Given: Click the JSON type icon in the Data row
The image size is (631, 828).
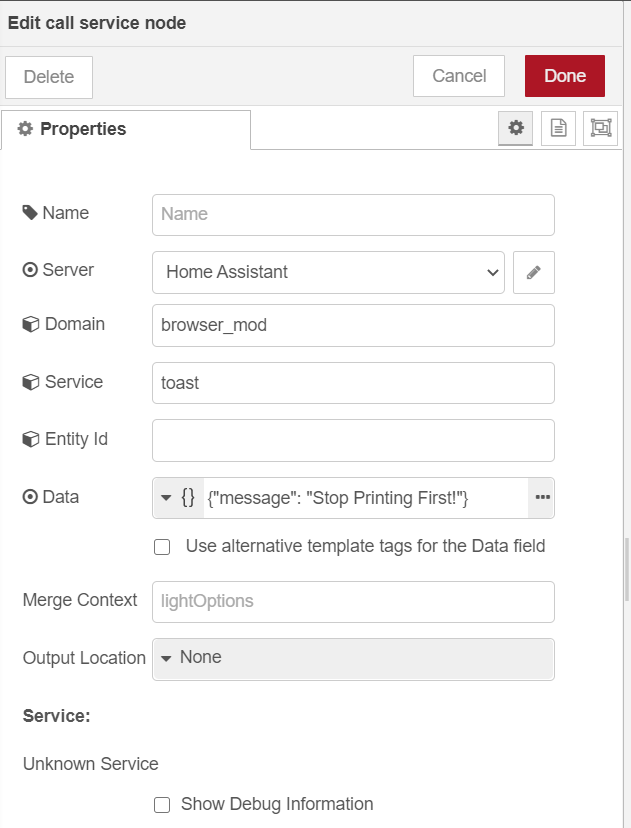Looking at the screenshot, I should (188, 498).
